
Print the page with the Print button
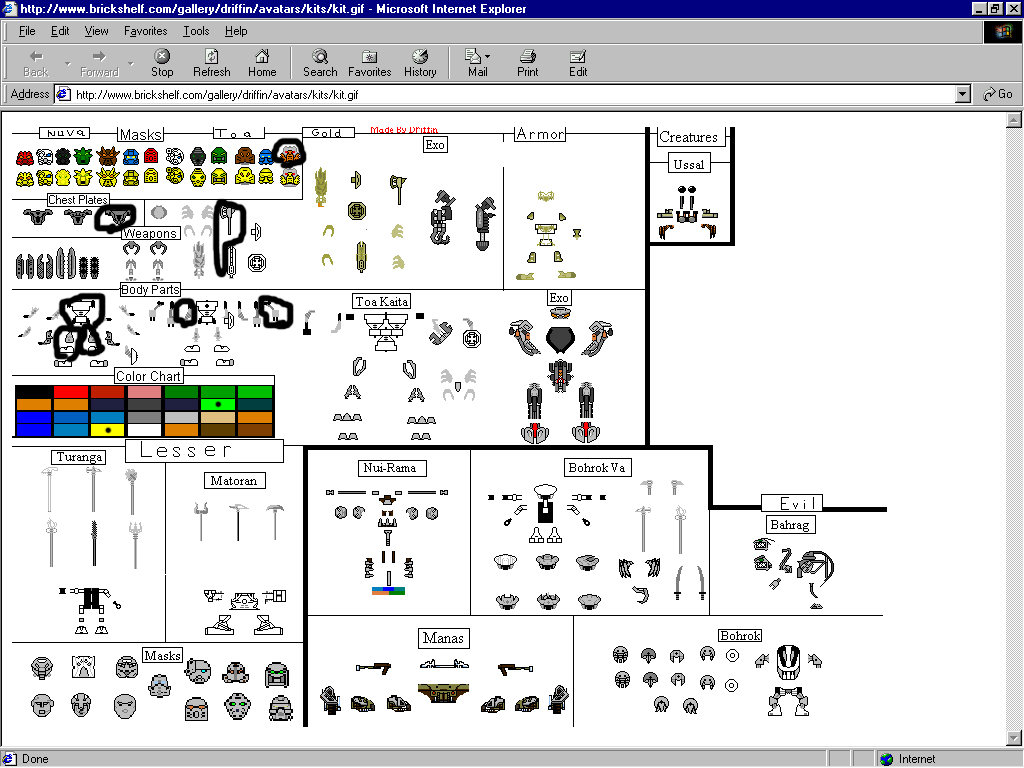click(528, 63)
